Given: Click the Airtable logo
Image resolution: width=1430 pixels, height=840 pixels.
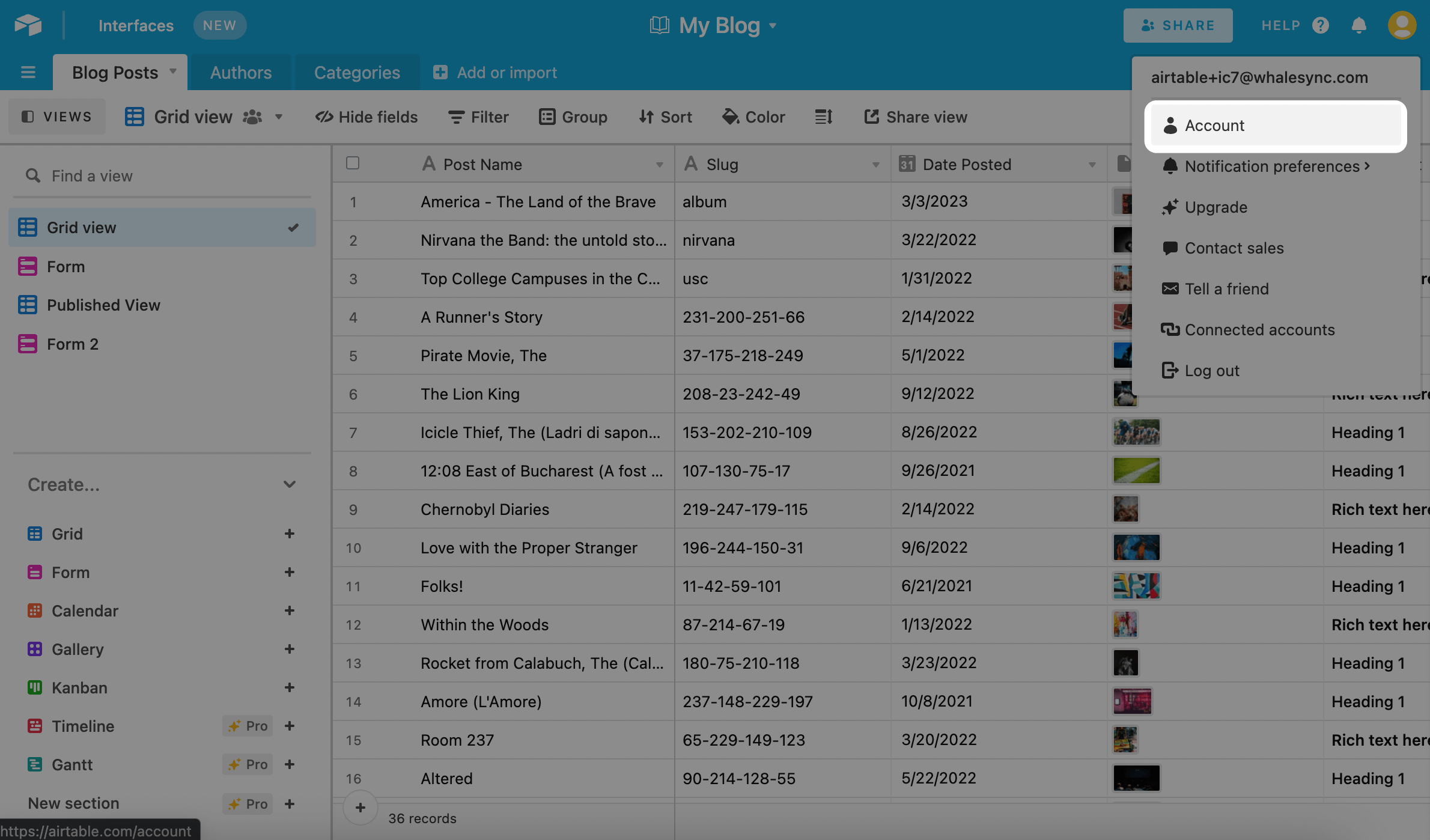Looking at the screenshot, I should 27,25.
